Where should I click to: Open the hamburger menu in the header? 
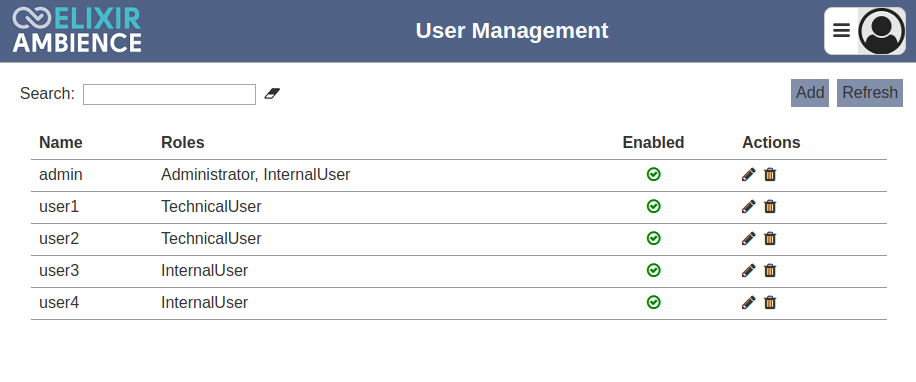[841, 30]
